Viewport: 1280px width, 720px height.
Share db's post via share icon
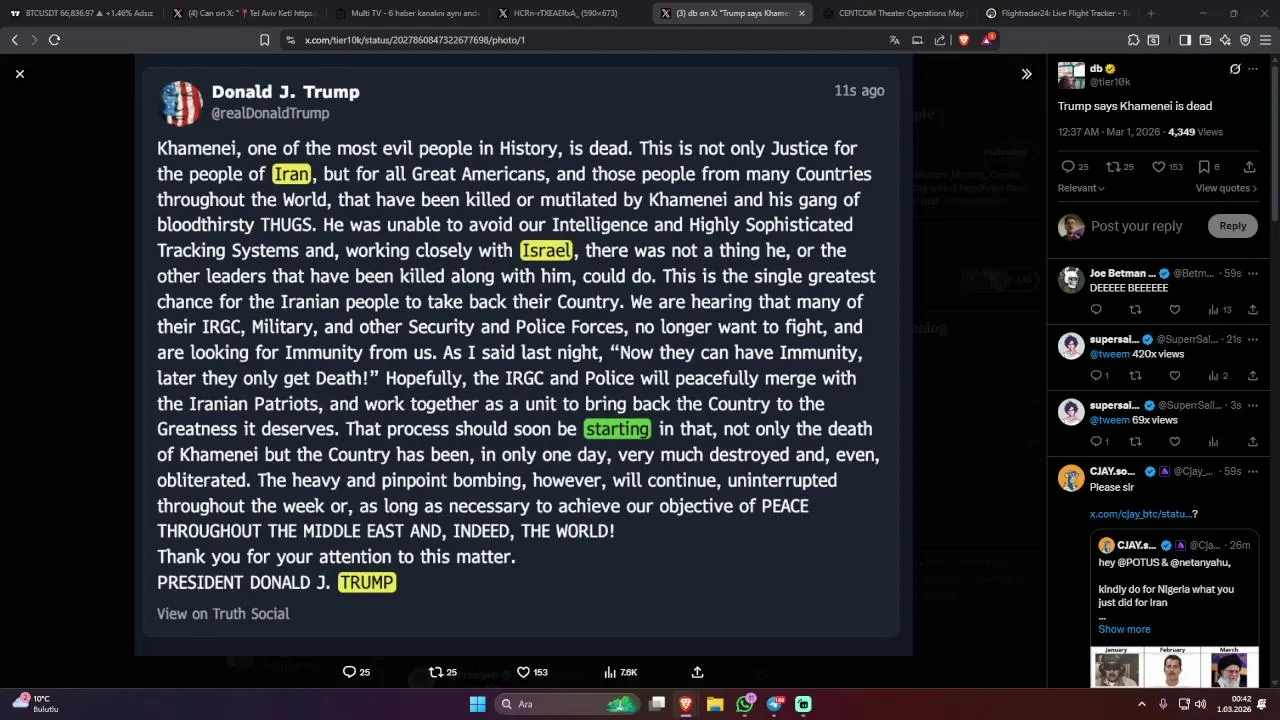click(x=1249, y=167)
